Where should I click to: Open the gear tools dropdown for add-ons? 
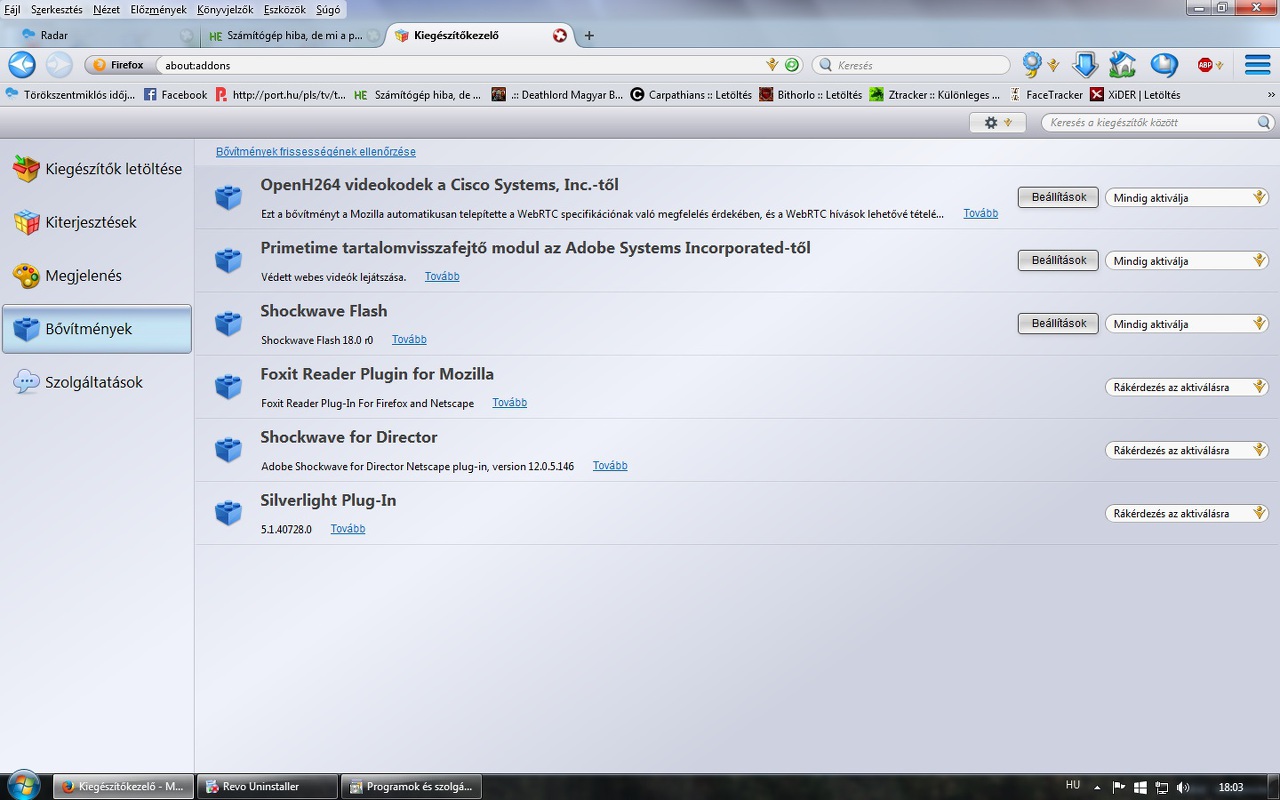[x=997, y=122]
